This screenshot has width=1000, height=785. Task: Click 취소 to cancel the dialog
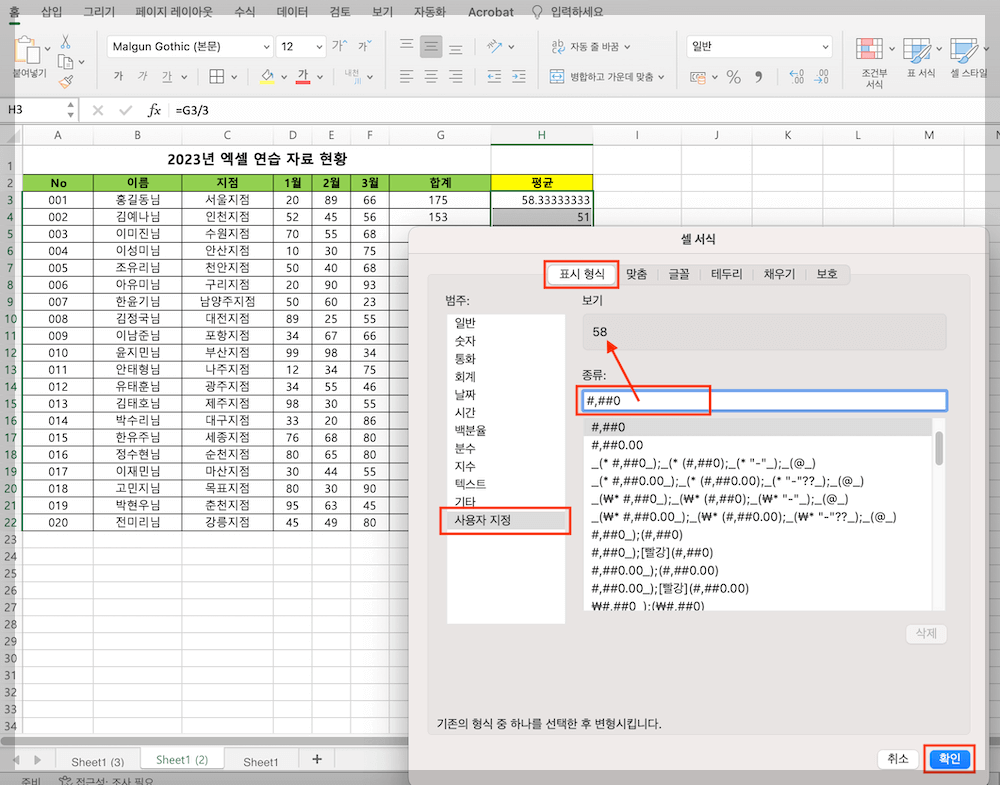click(x=897, y=759)
